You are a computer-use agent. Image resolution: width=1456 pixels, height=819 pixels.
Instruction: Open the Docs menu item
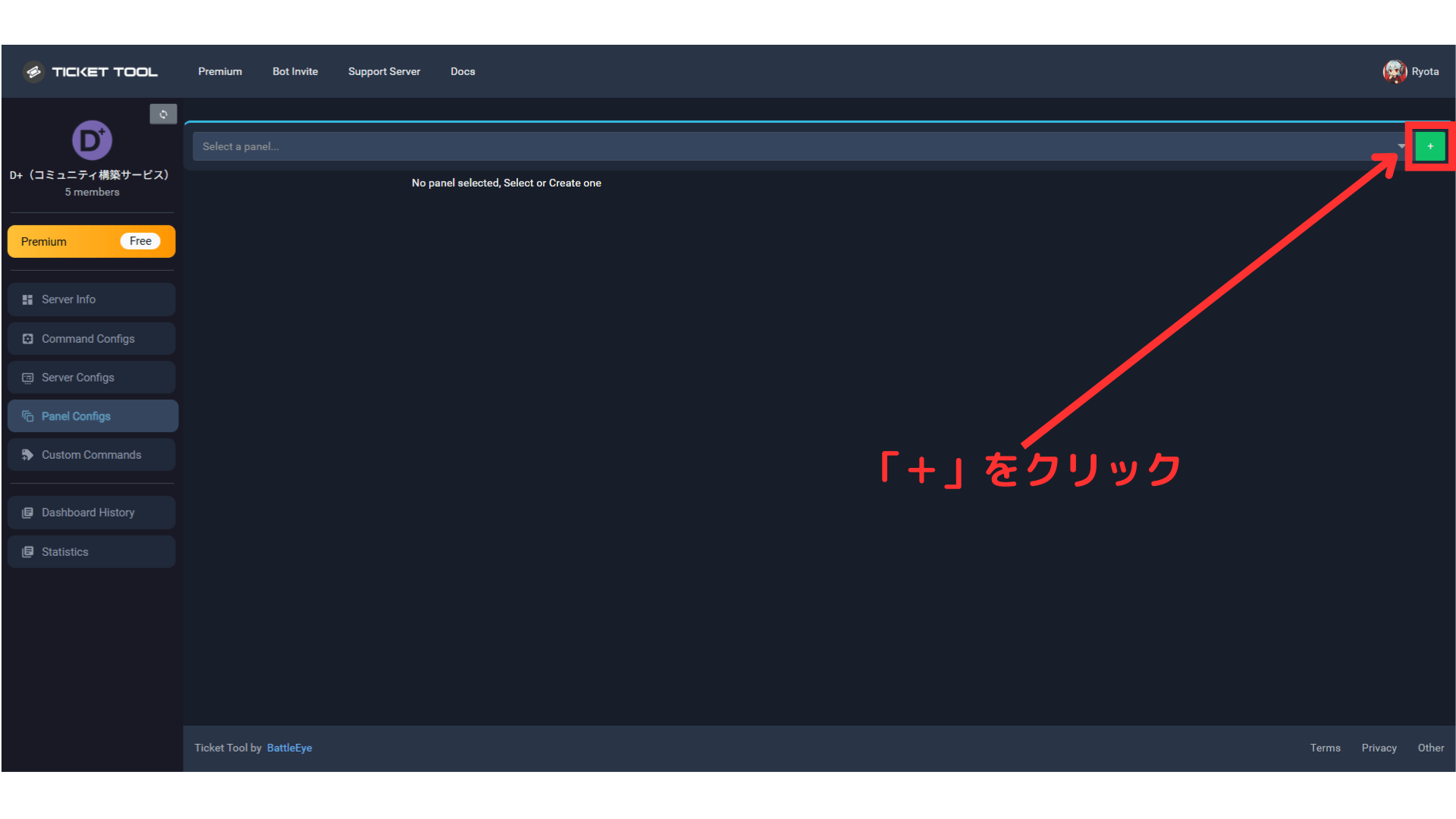click(463, 71)
